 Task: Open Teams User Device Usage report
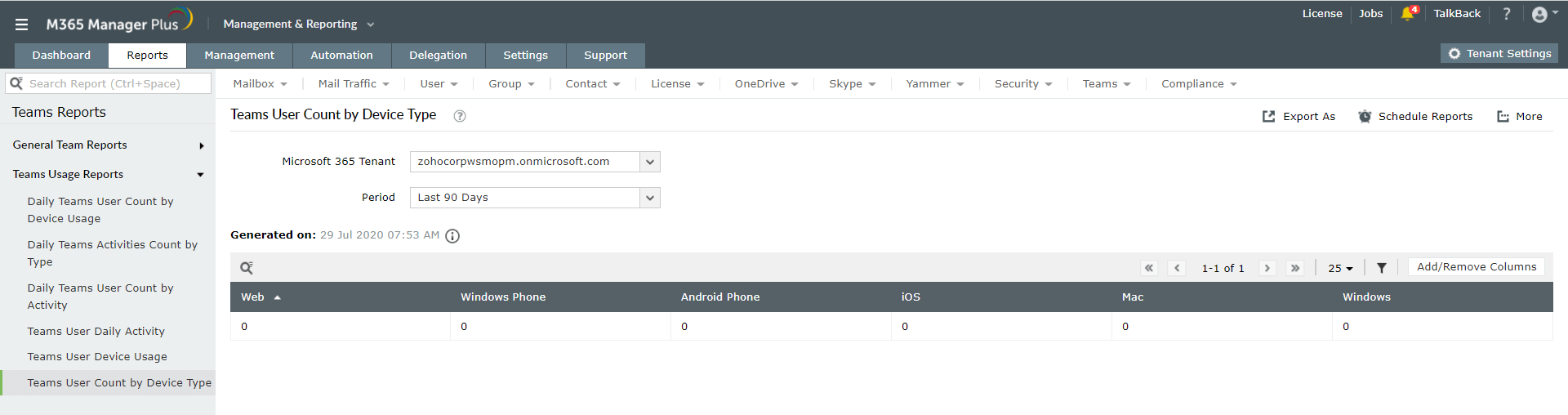coord(97,357)
